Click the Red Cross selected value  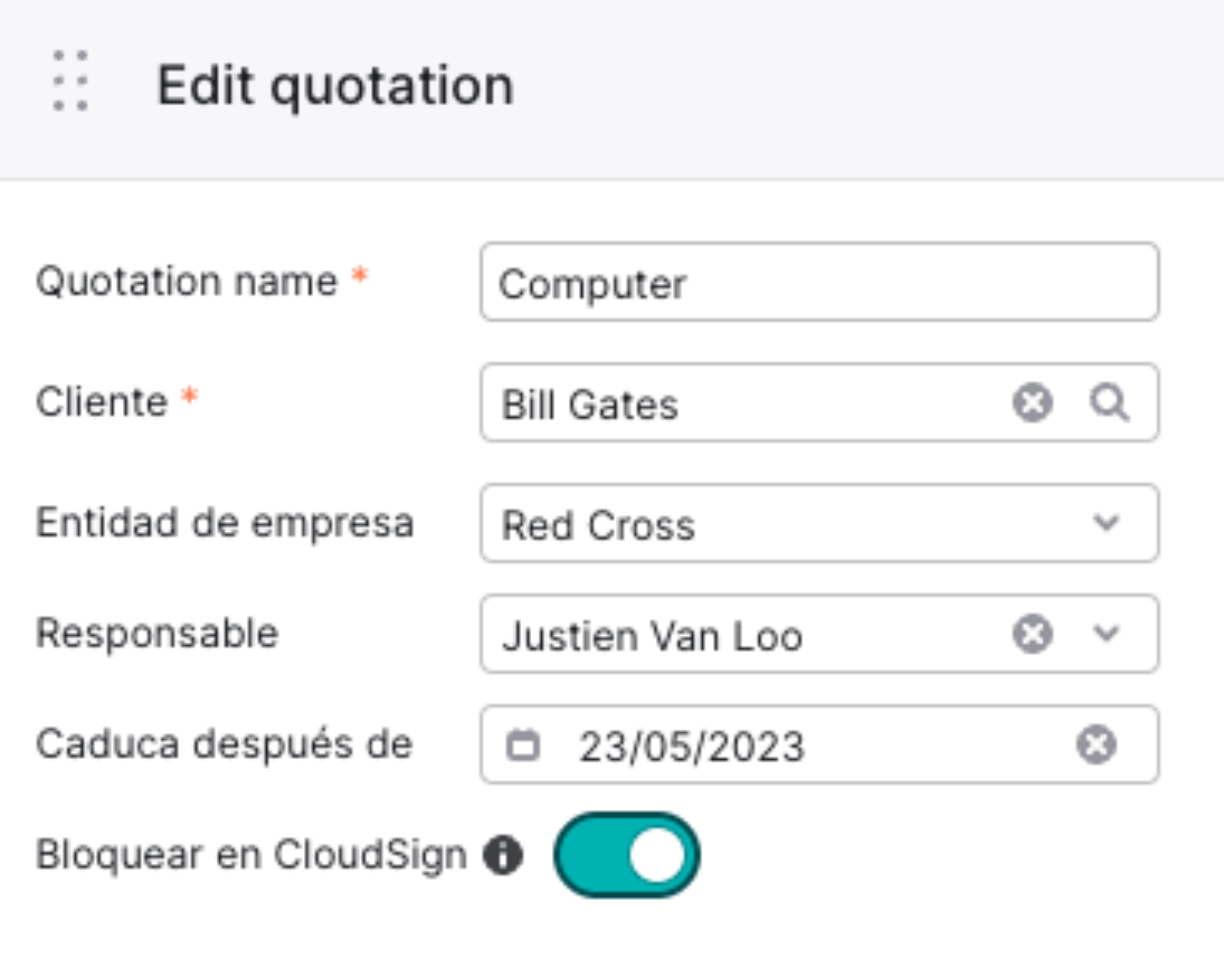click(598, 525)
